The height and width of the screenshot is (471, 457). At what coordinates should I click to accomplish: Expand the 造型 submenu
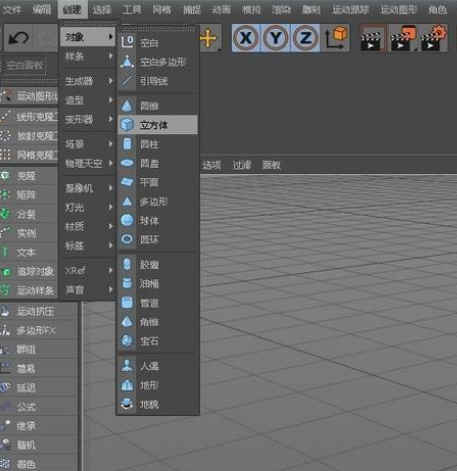point(87,100)
